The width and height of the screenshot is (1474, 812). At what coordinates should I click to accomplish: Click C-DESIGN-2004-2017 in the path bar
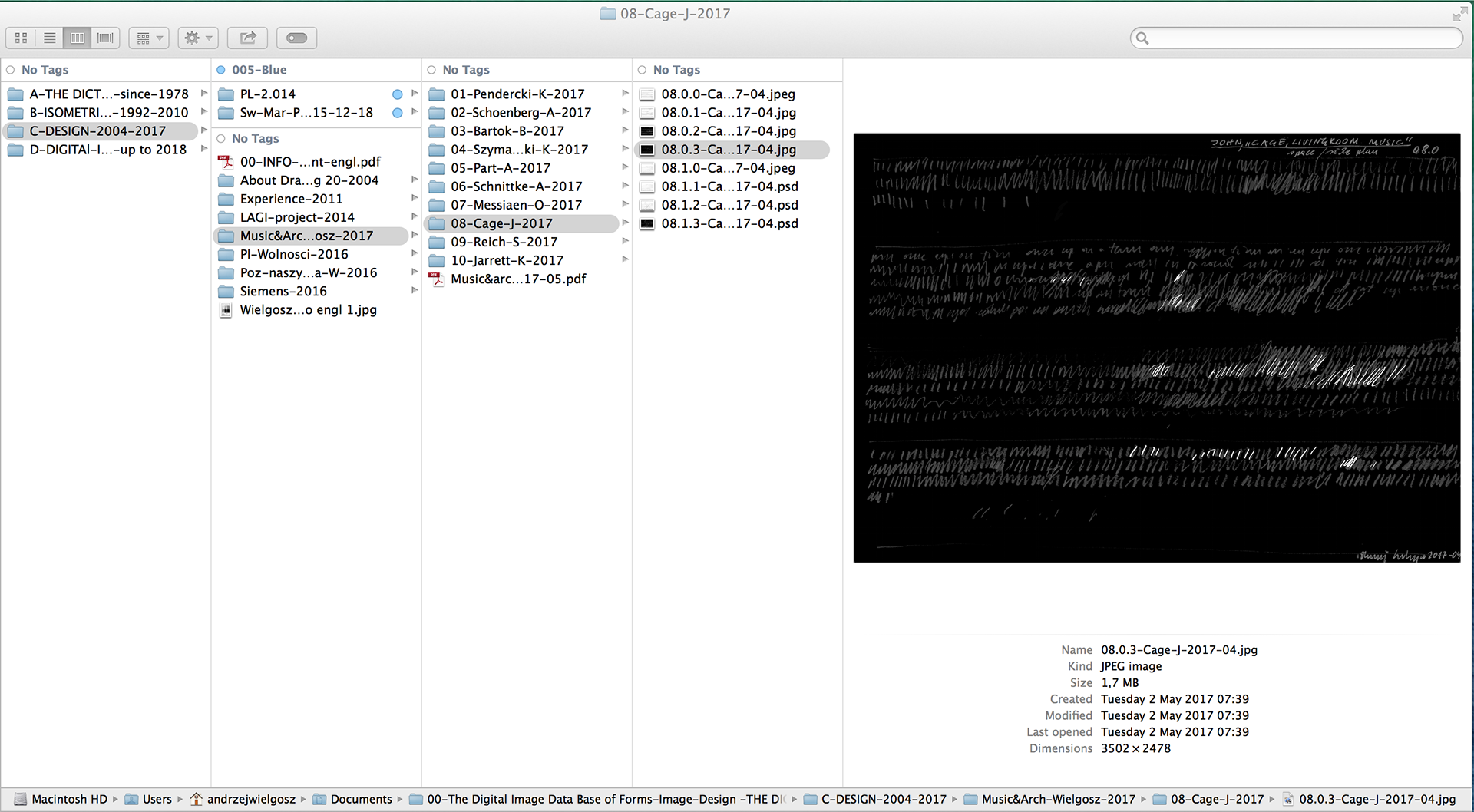(874, 799)
